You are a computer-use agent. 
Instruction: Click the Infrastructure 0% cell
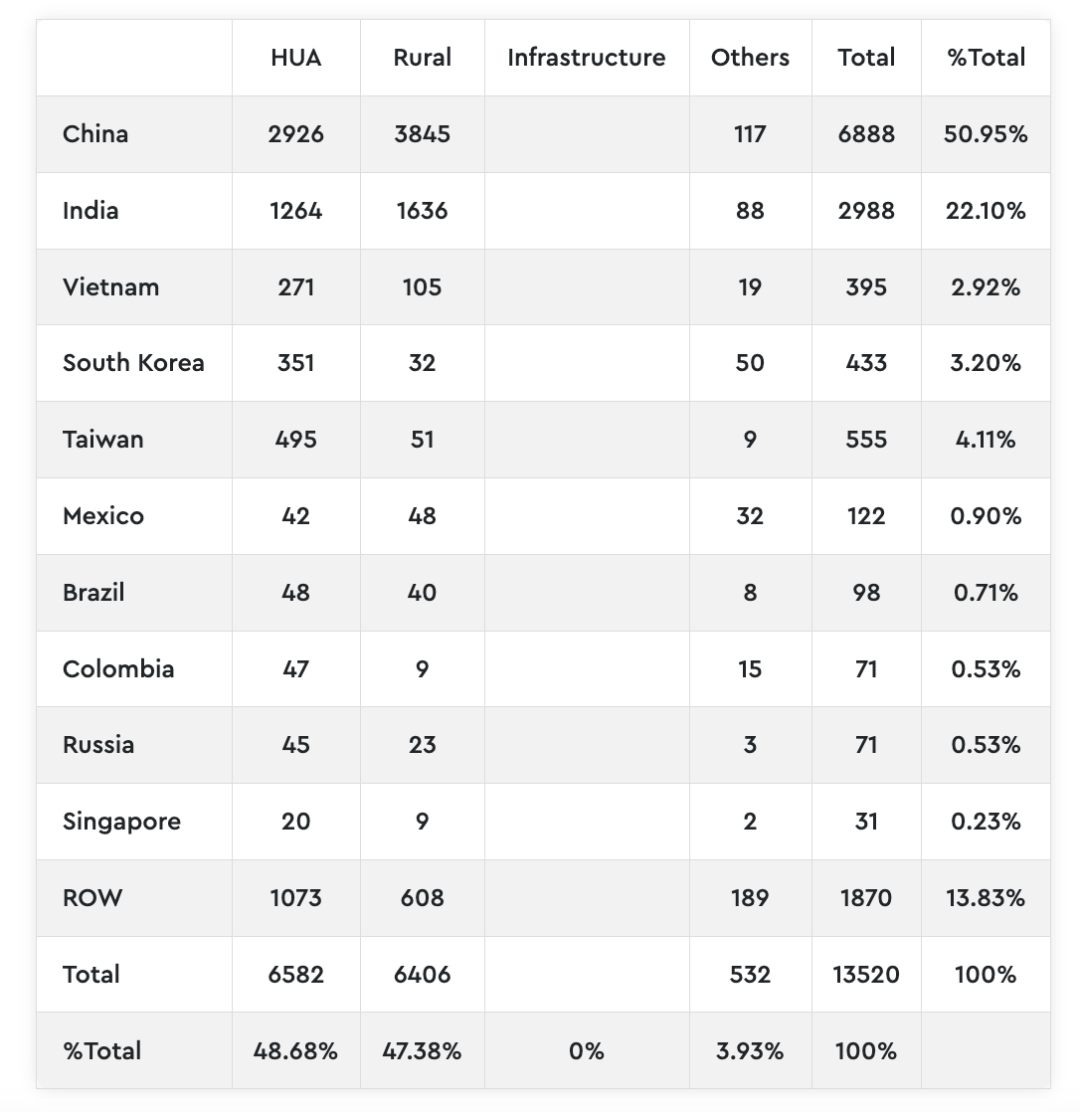586,1051
